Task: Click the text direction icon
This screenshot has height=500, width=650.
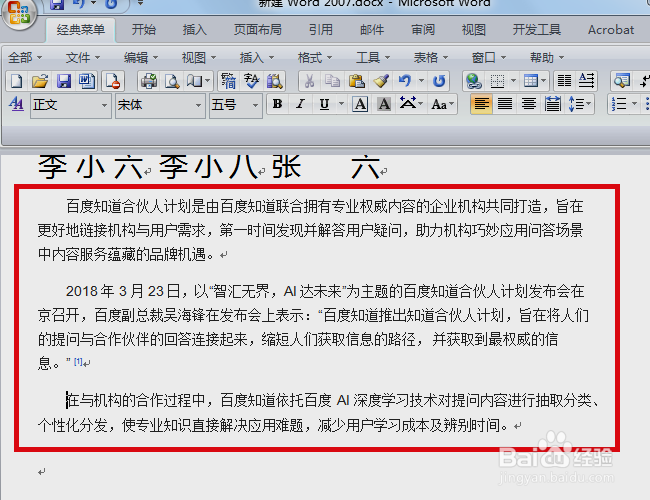Action: (x=587, y=81)
